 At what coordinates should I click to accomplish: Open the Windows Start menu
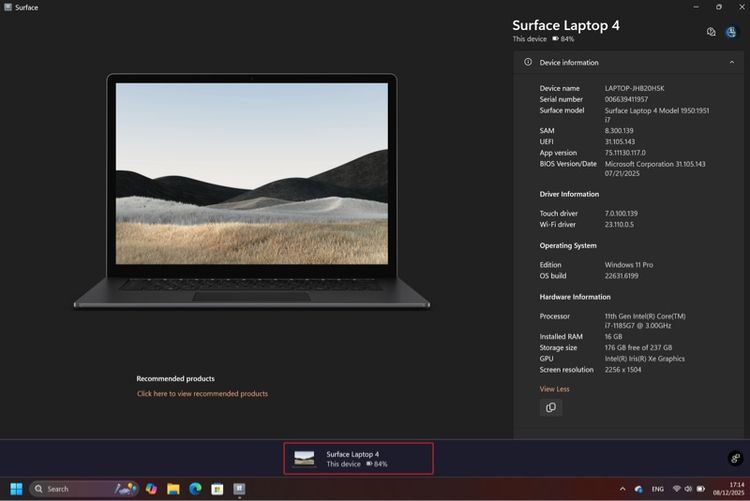(16, 489)
